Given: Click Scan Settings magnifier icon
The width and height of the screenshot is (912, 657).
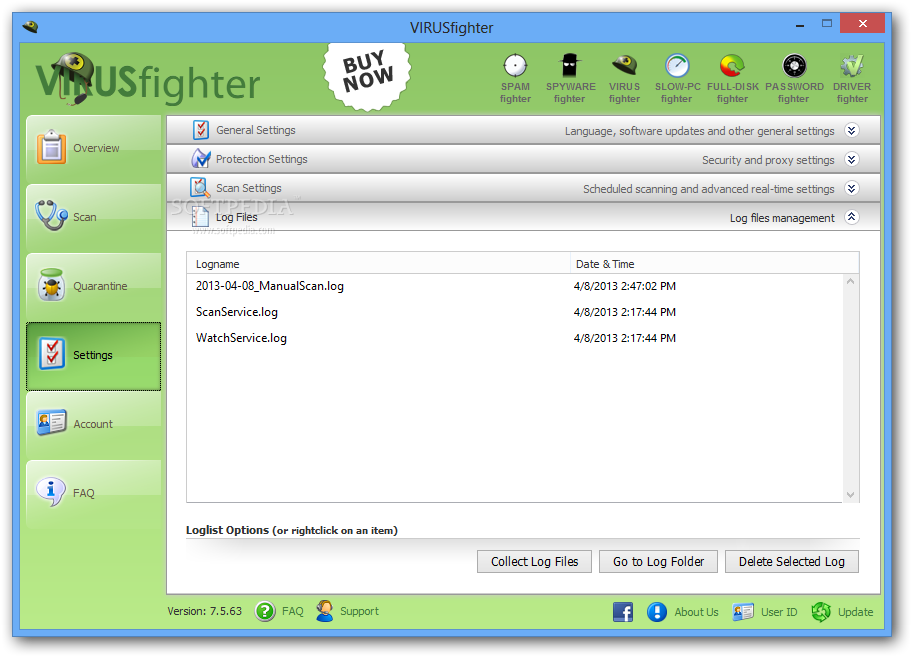Looking at the screenshot, I should (x=200, y=187).
